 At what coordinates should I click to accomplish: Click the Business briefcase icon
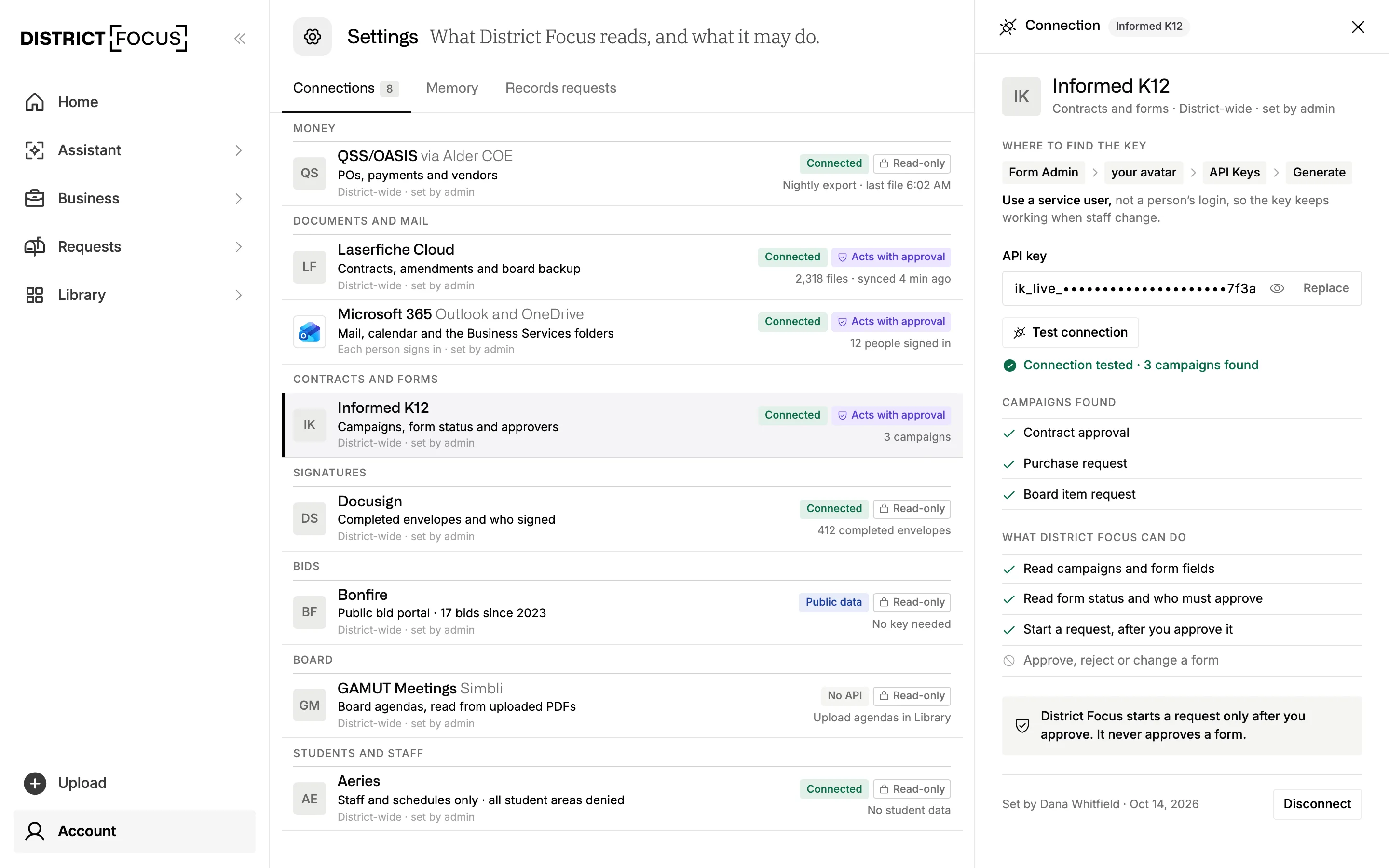point(34,198)
